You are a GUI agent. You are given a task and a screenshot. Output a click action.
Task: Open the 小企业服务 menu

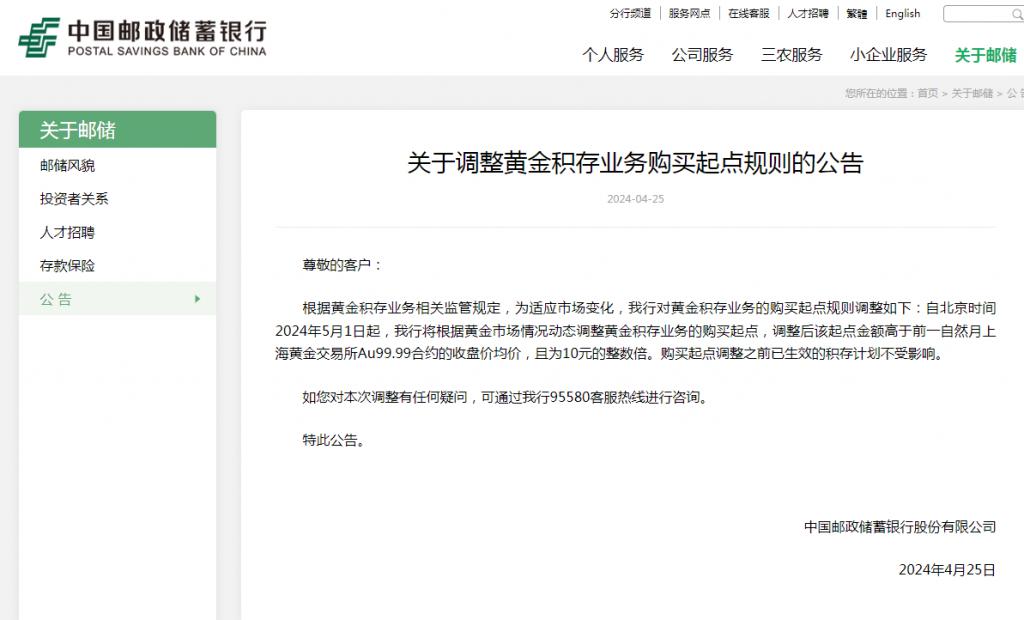(889, 55)
